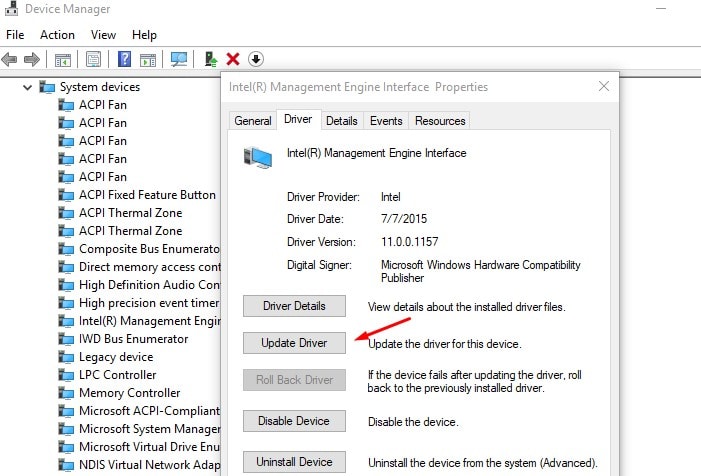Click the 'Digital Signer:' label
The width and height of the screenshot is (701, 476).
click(x=319, y=265)
